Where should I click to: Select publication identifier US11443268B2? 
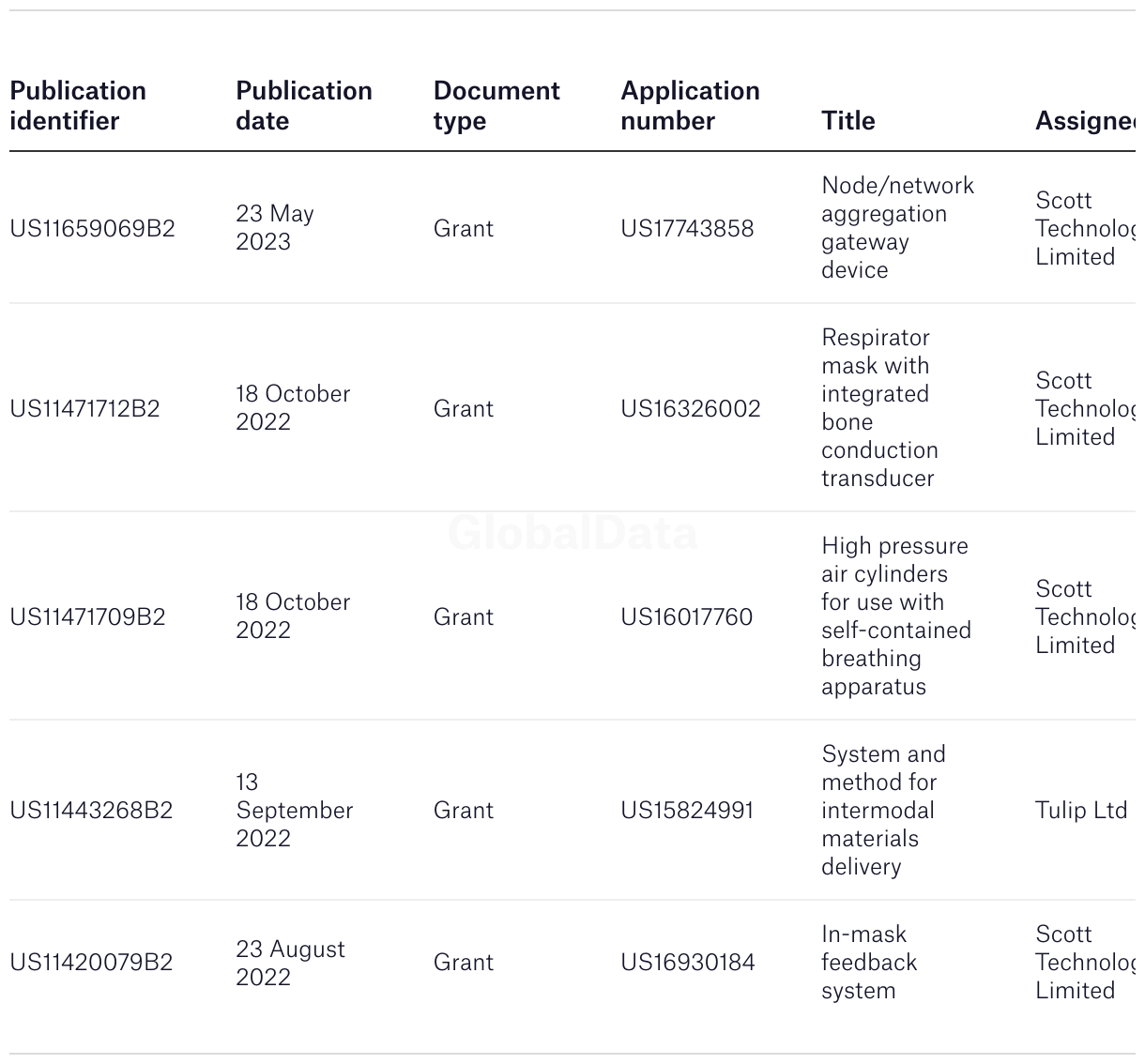coord(91,810)
